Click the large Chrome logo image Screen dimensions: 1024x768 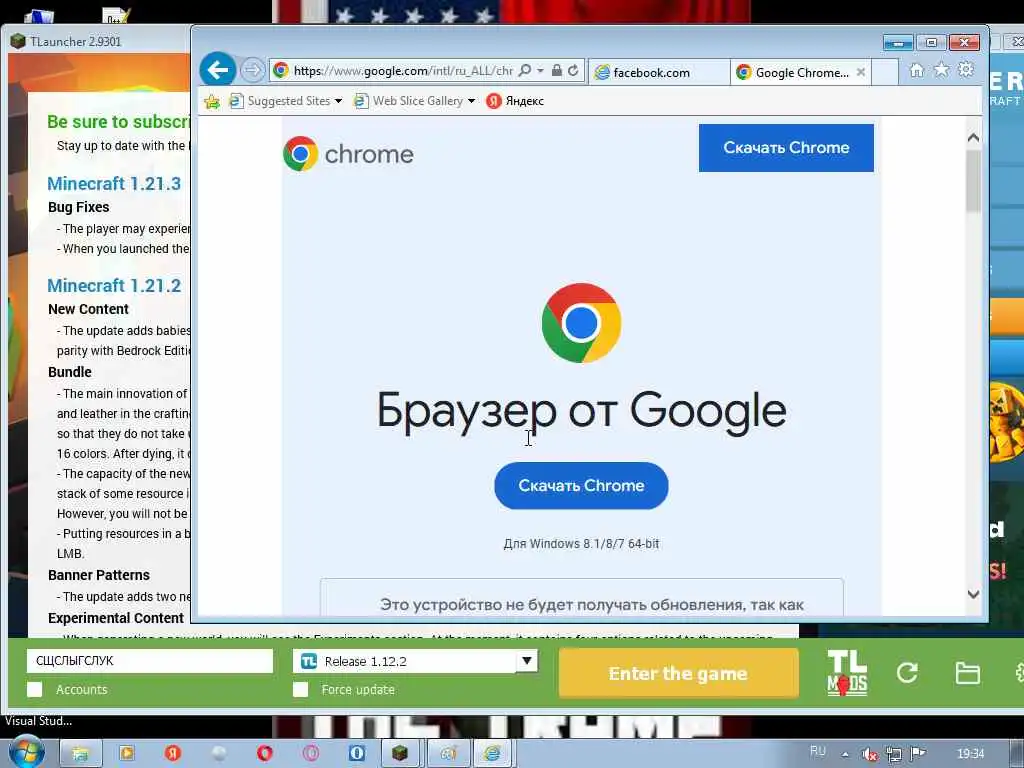coord(581,323)
